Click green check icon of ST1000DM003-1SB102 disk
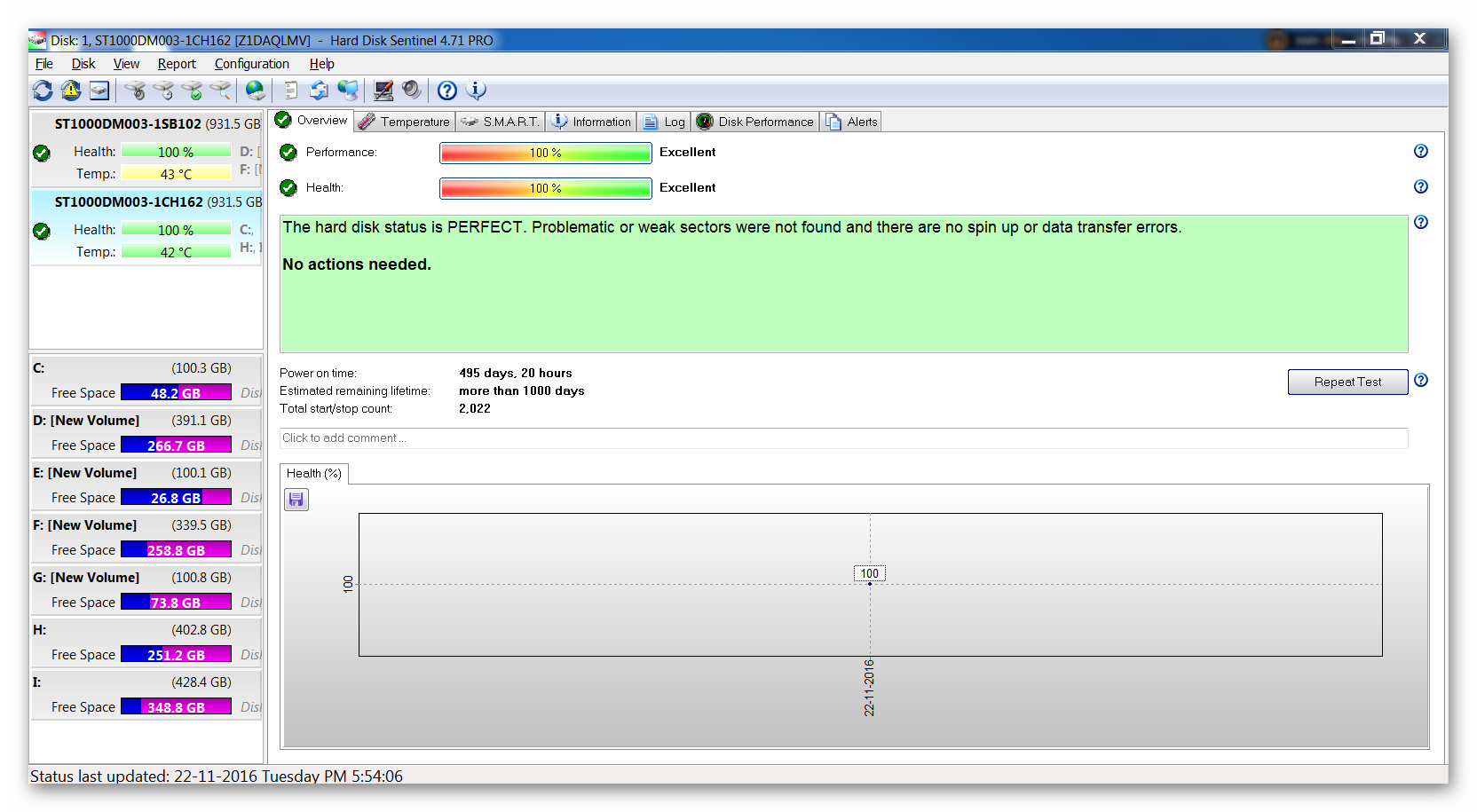Screen dimensions: 1477x812 [x=42, y=154]
